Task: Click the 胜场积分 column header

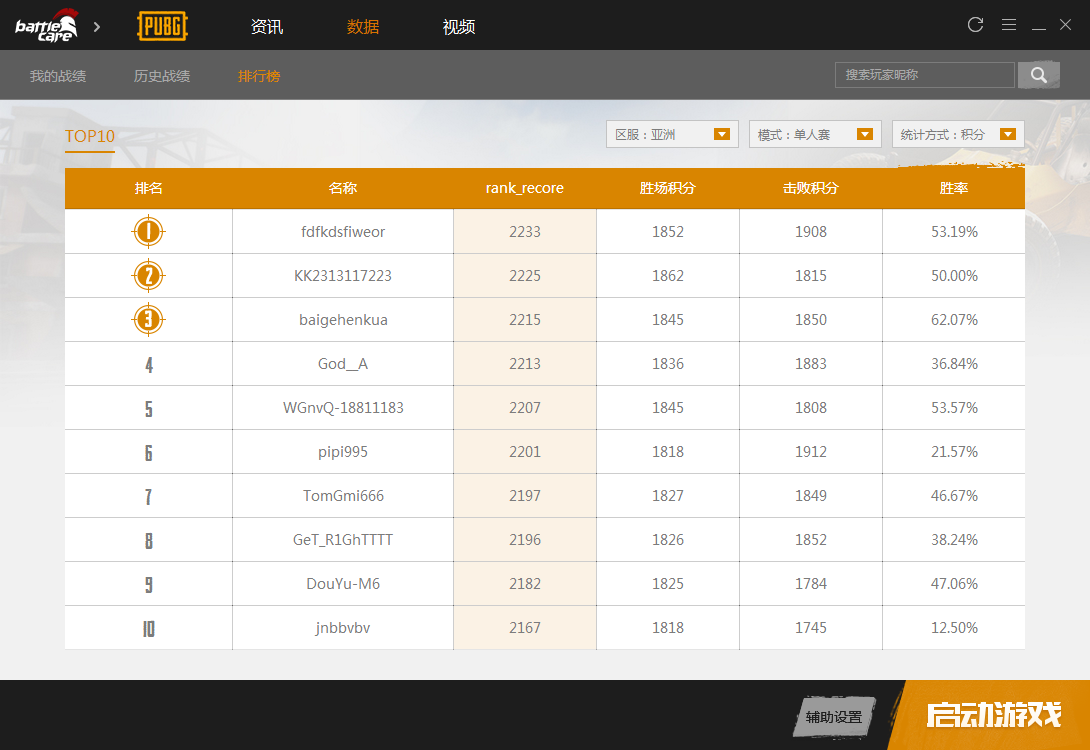Action: click(x=667, y=188)
